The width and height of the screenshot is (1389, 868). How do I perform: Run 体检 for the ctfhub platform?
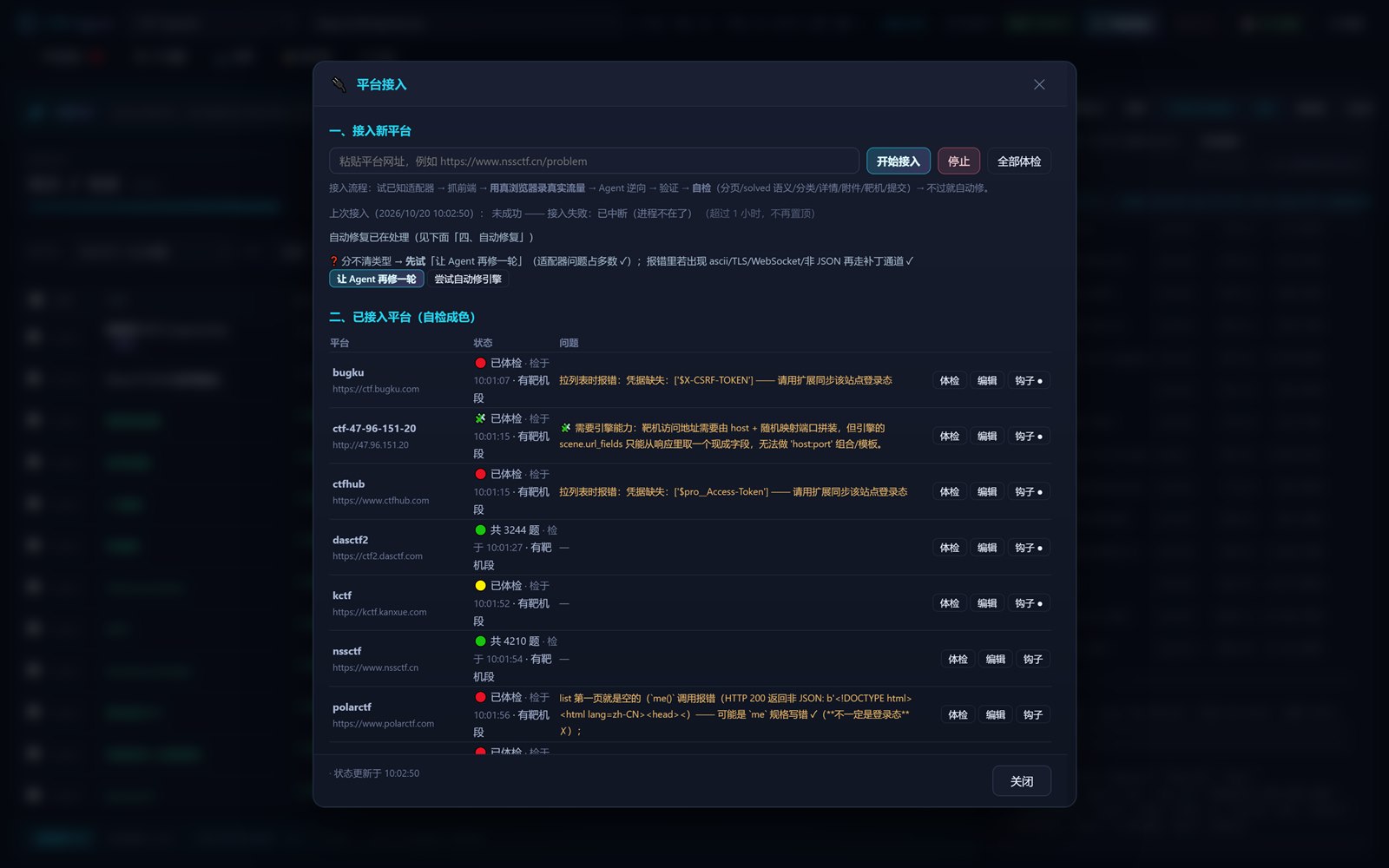(x=950, y=491)
